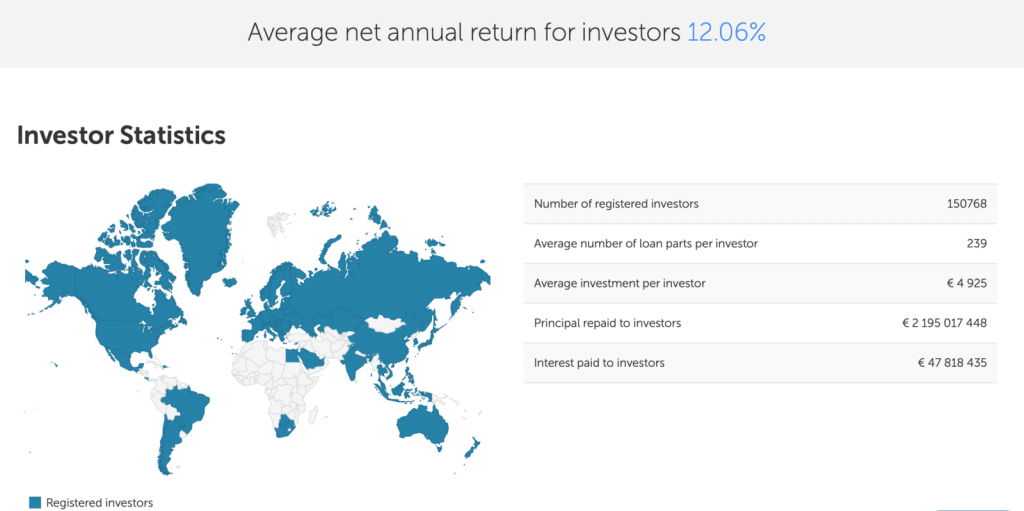Click China on the investor map
The image size is (1024, 511).
[x=395, y=345]
